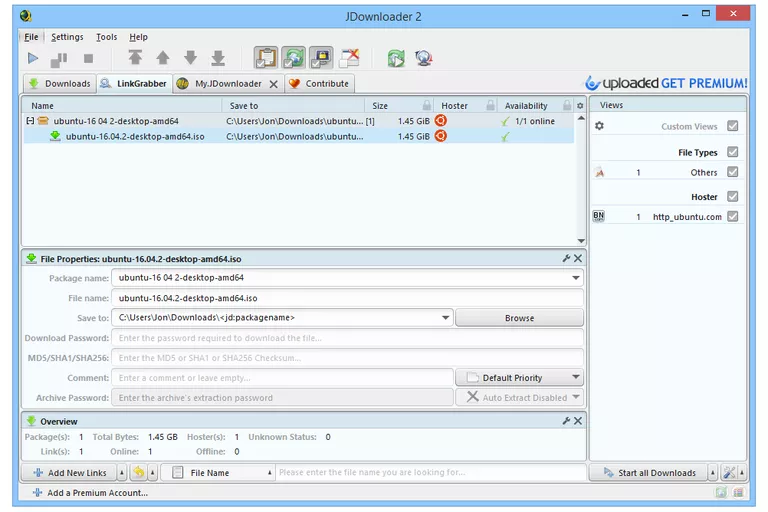Click the Size column lock icon
The width and height of the screenshot is (768, 512).
click(427, 105)
